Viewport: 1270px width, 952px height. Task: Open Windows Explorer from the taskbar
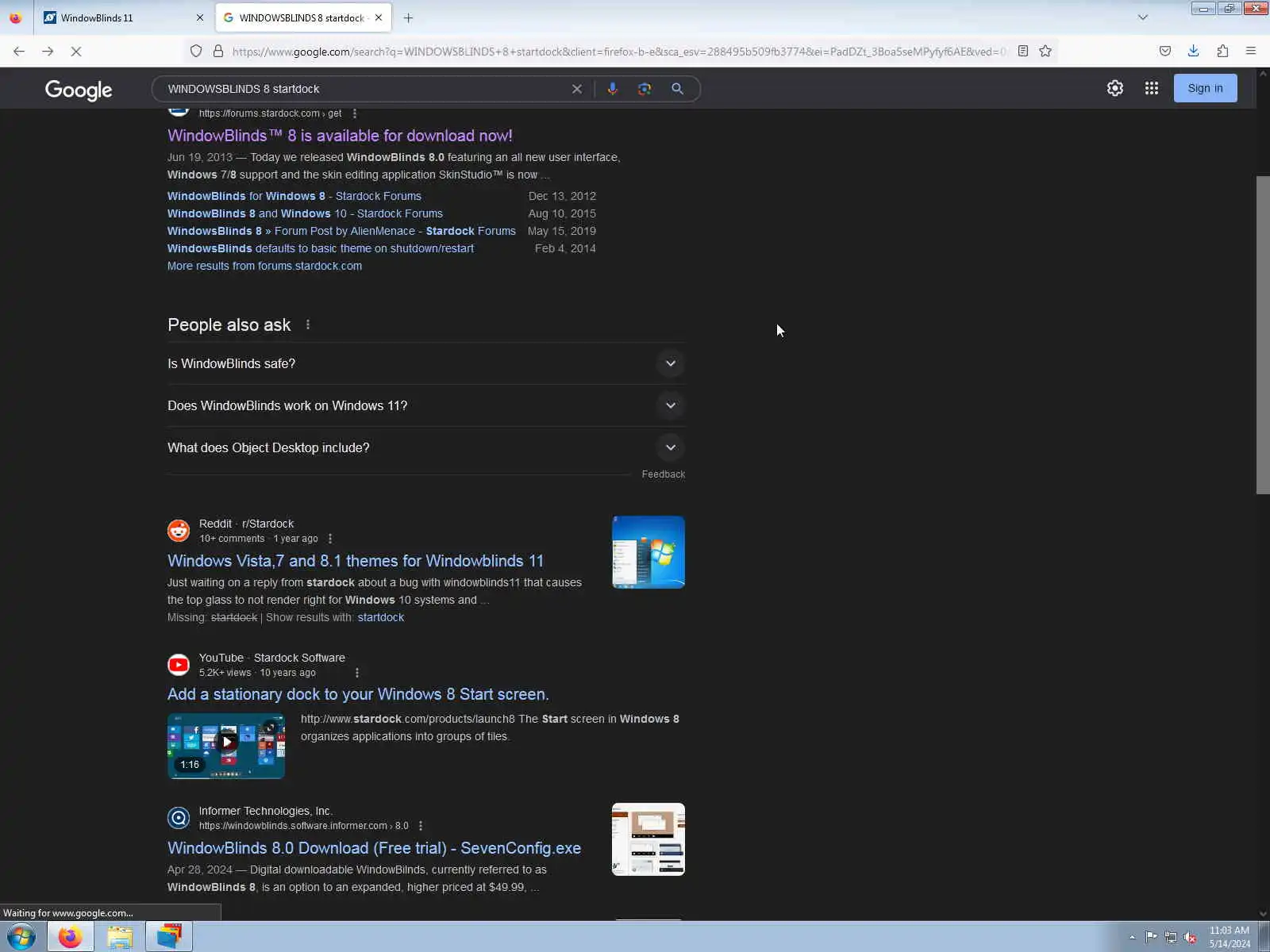click(x=120, y=937)
